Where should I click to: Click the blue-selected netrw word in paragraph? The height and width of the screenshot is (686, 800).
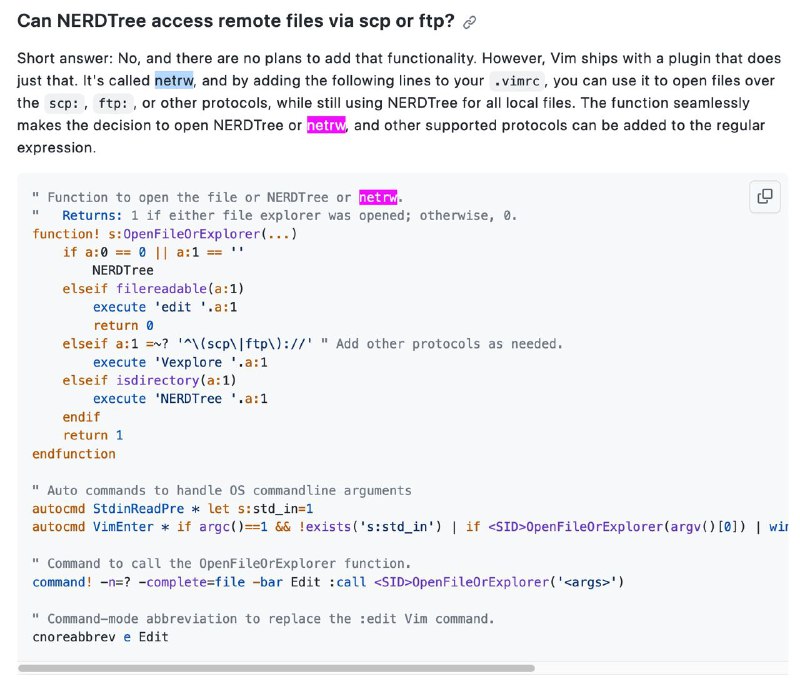[174, 81]
